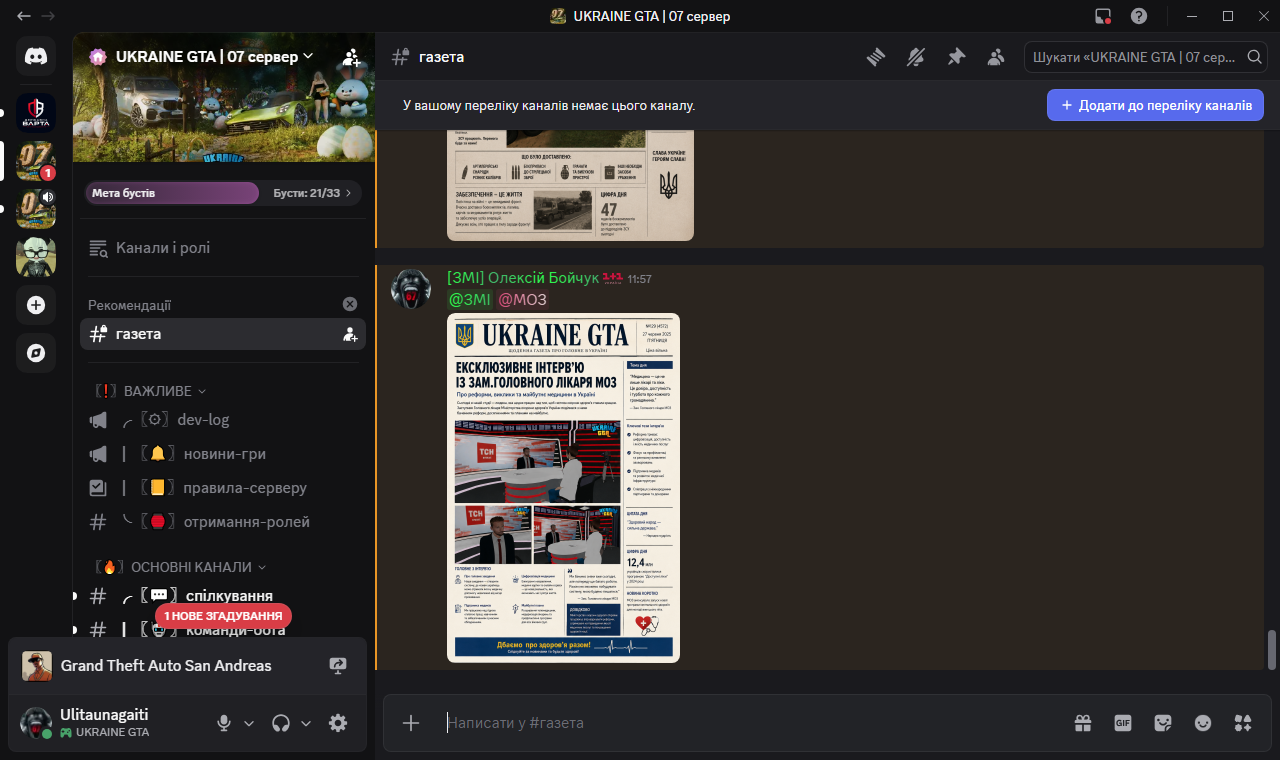Click Grand Theft Auto San Andreas activity
Viewport: 1280px width, 760px height.
point(166,666)
